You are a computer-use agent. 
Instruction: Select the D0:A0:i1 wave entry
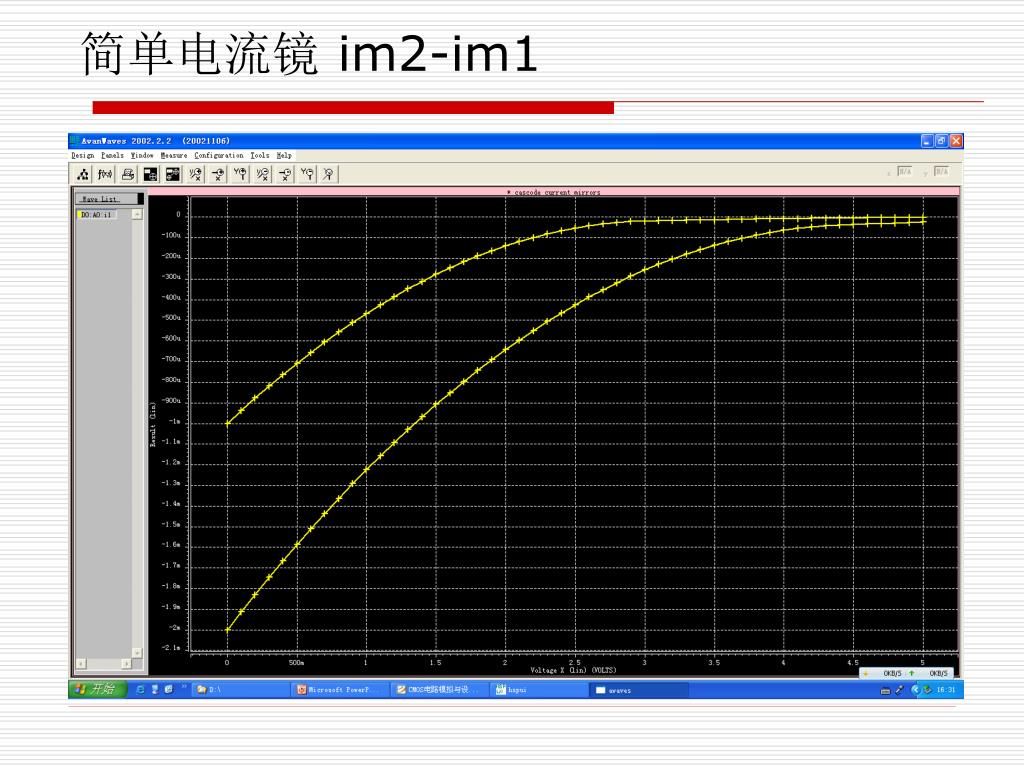(96, 215)
